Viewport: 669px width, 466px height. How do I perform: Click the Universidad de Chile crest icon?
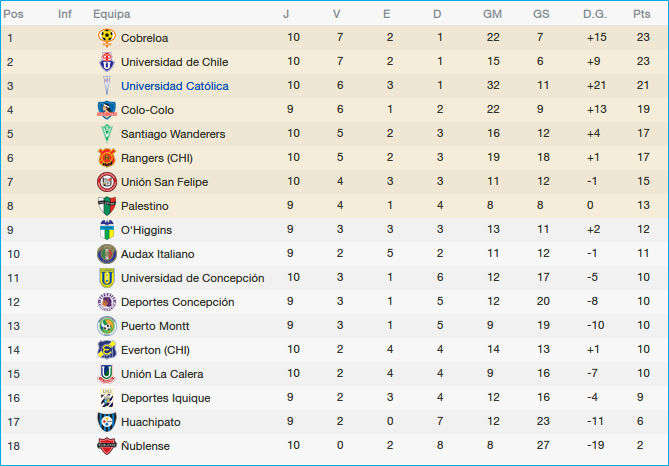pyautogui.click(x=106, y=62)
